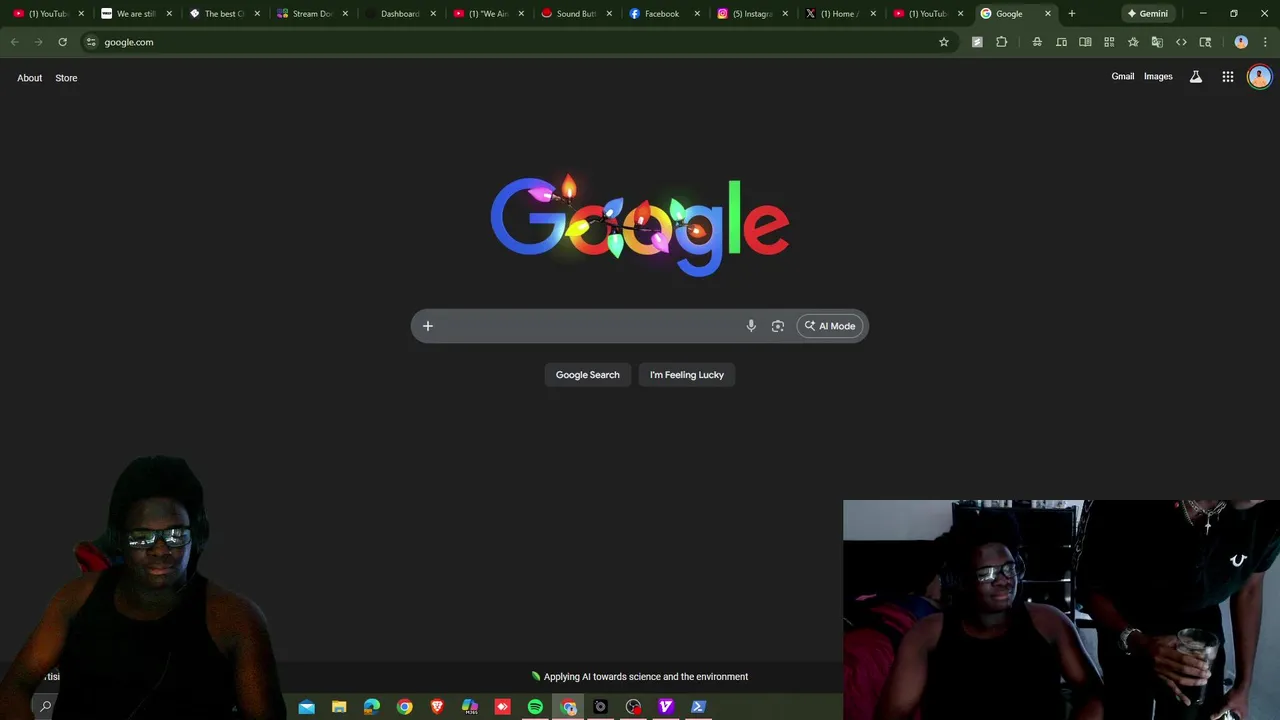Click the page search extension icon
The height and width of the screenshot is (720, 1280).
coord(1205,42)
